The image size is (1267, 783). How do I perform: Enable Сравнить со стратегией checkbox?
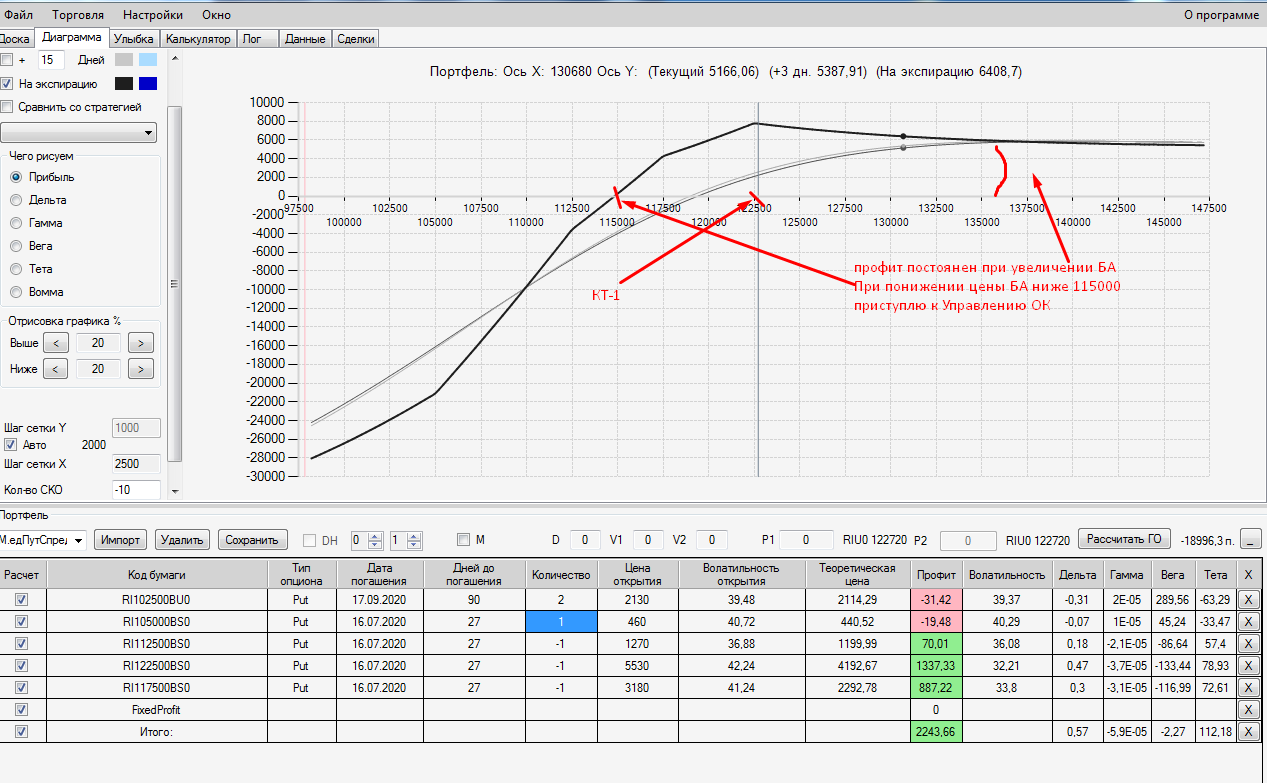7,107
